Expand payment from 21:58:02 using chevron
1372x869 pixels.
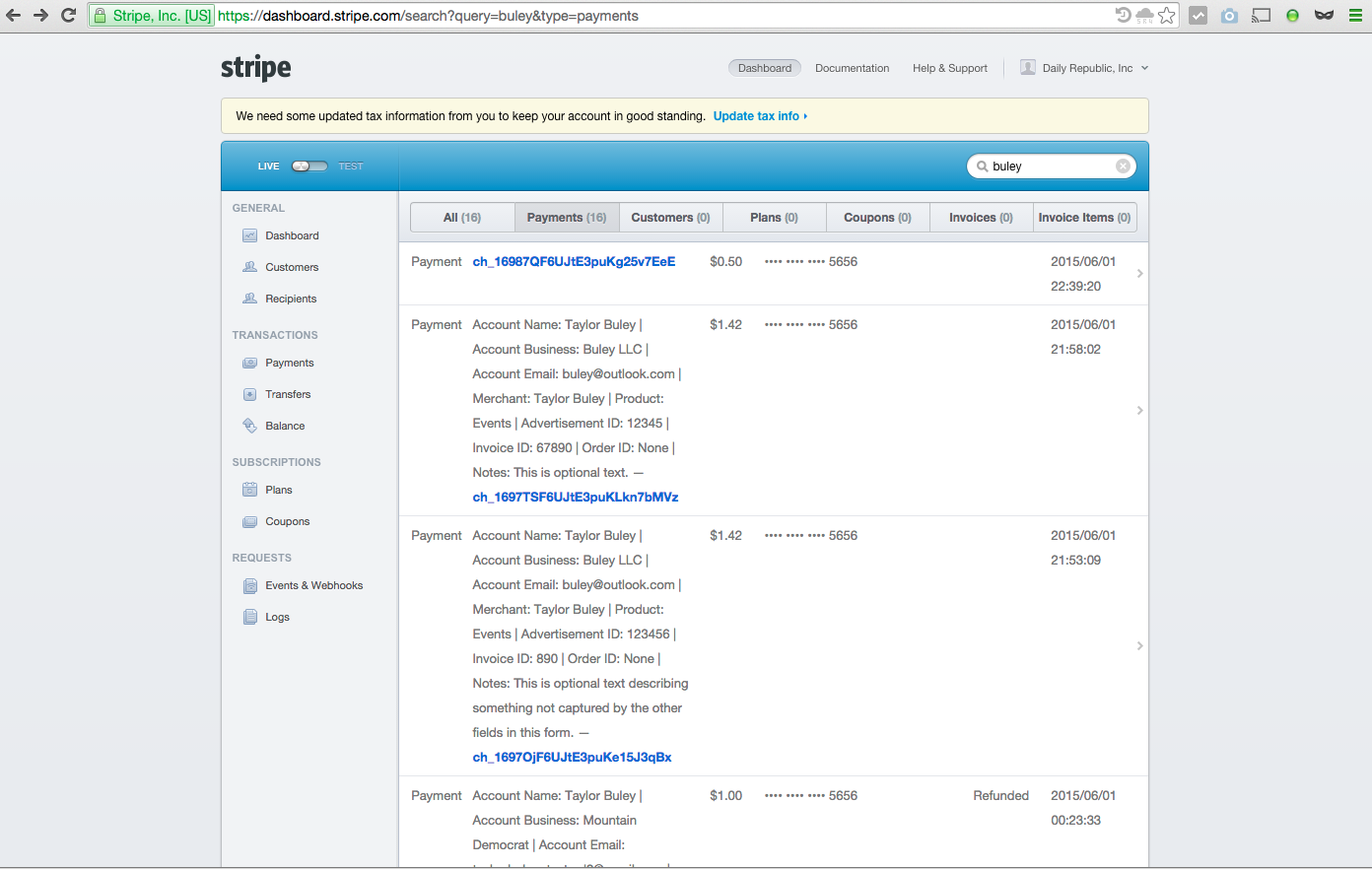coord(1139,410)
